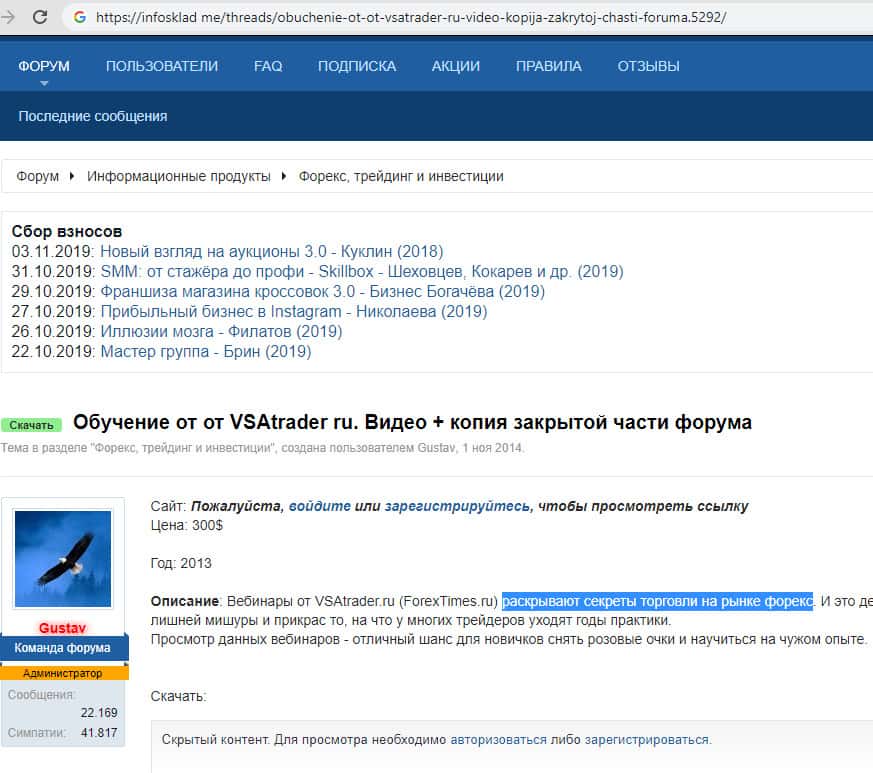Click the Администратор badge

64,673
